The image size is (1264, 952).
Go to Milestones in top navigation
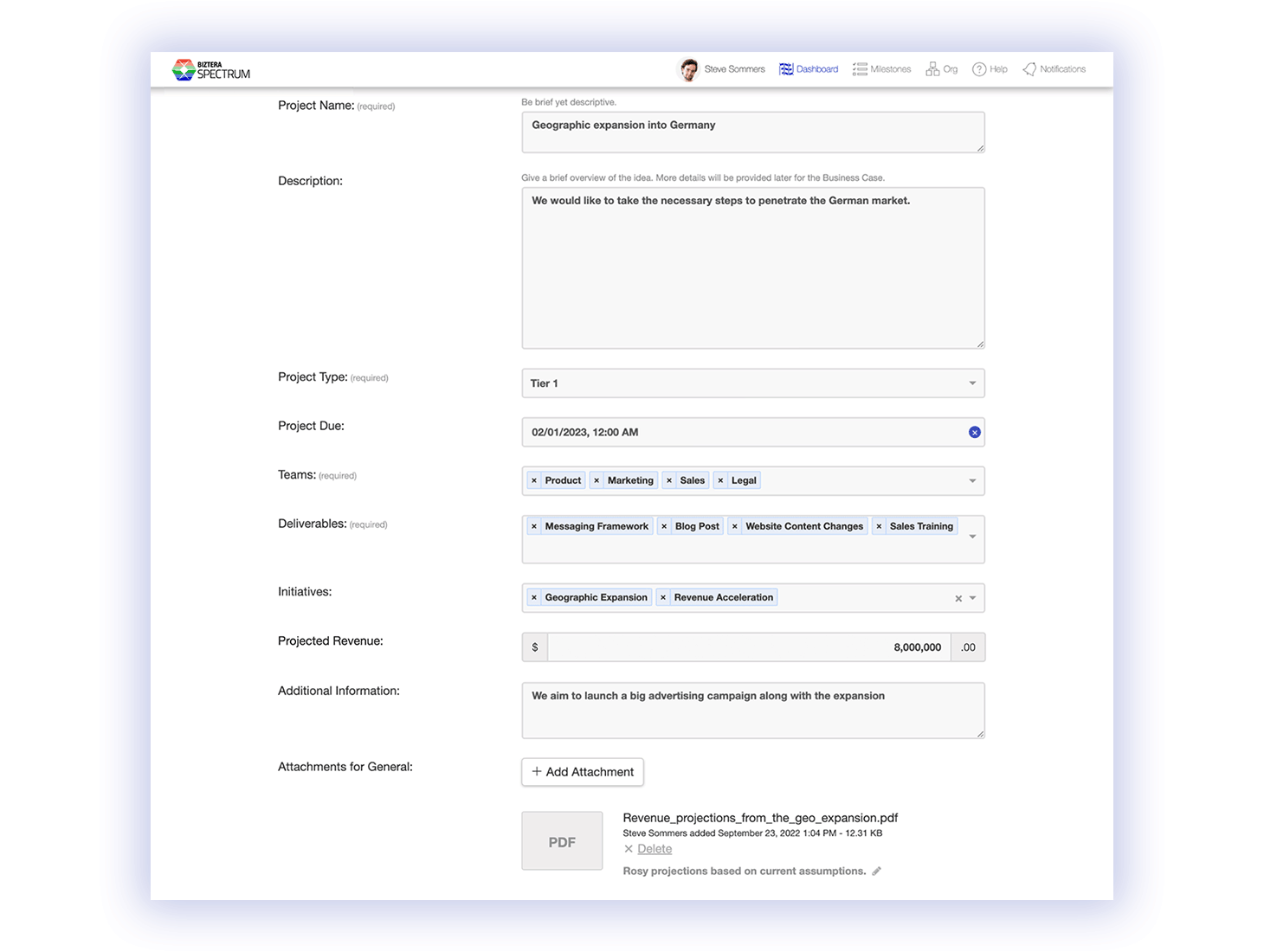coord(881,69)
